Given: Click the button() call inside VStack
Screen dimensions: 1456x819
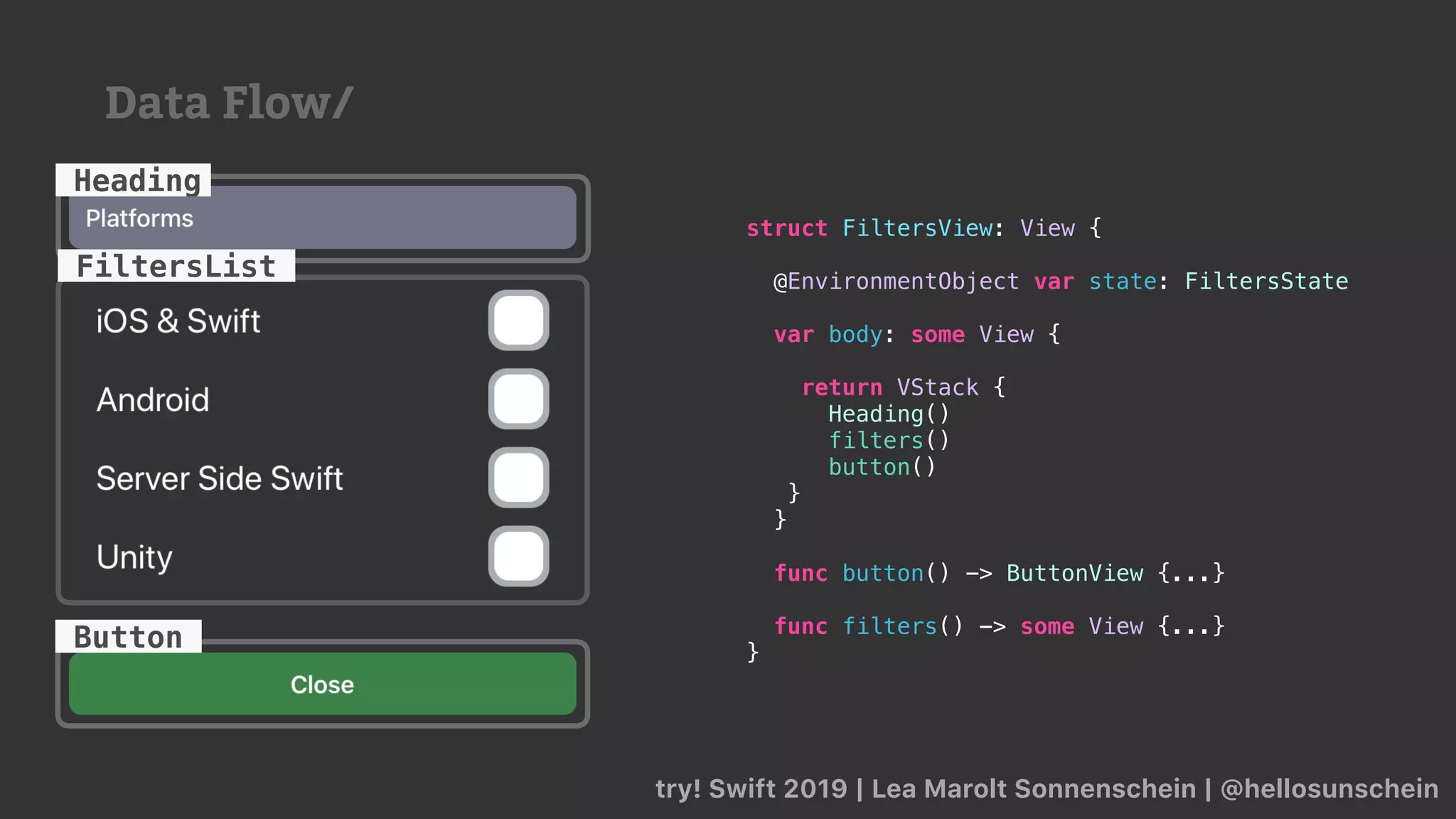Looking at the screenshot, I should [882, 467].
